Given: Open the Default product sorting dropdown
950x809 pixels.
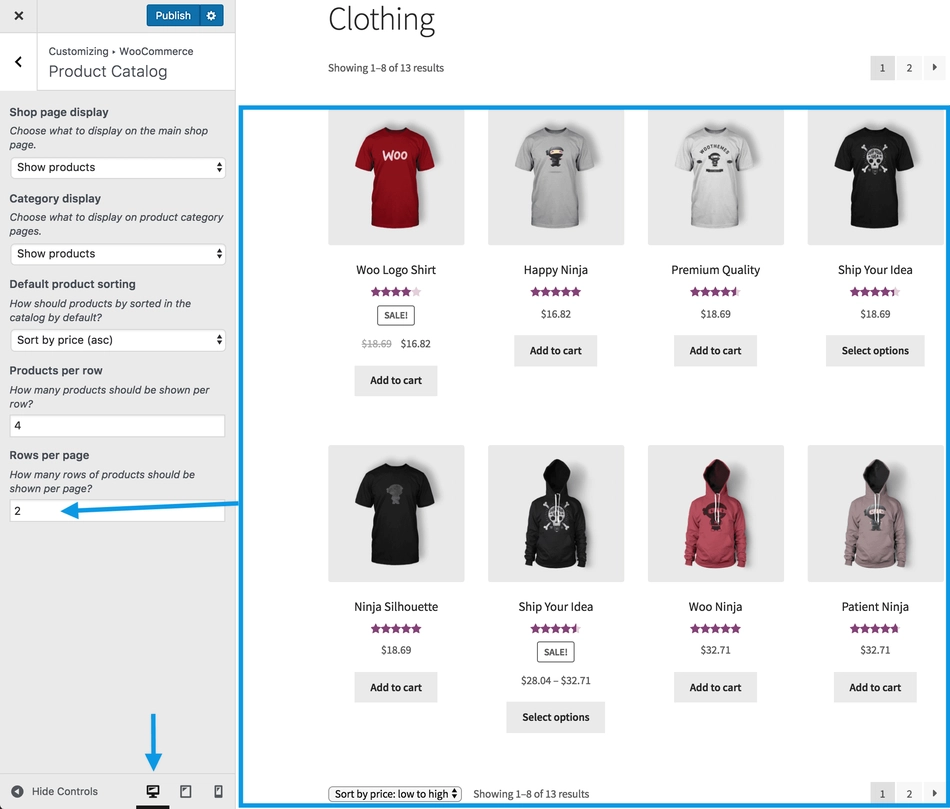Looking at the screenshot, I should pyautogui.click(x=118, y=340).
